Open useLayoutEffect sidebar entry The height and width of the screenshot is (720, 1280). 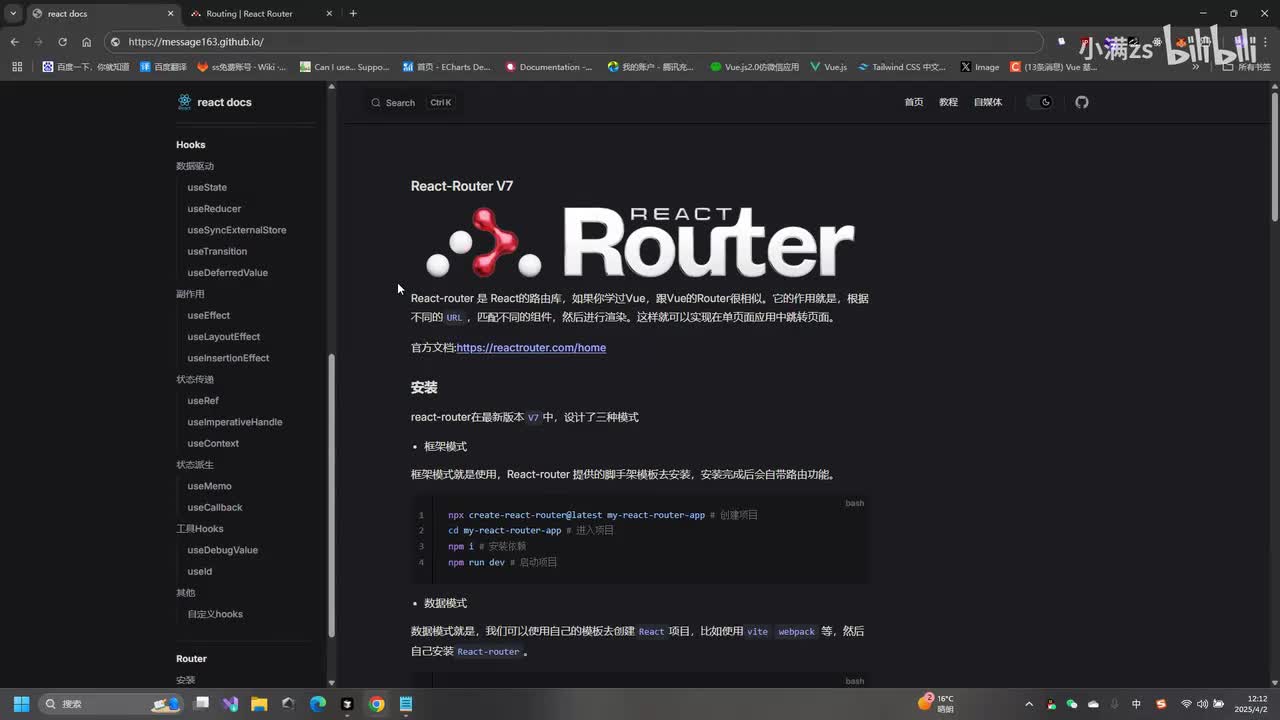223,337
